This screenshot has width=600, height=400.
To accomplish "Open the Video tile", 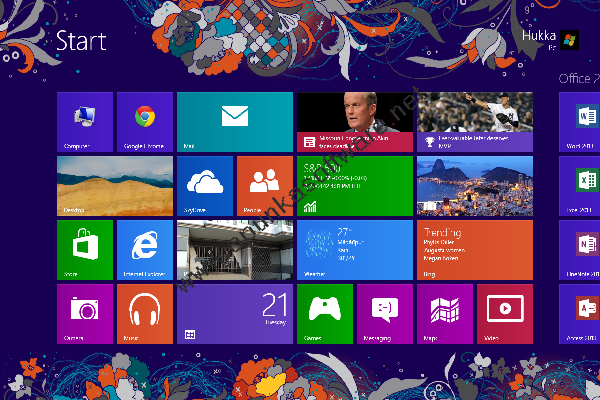I will click(505, 314).
